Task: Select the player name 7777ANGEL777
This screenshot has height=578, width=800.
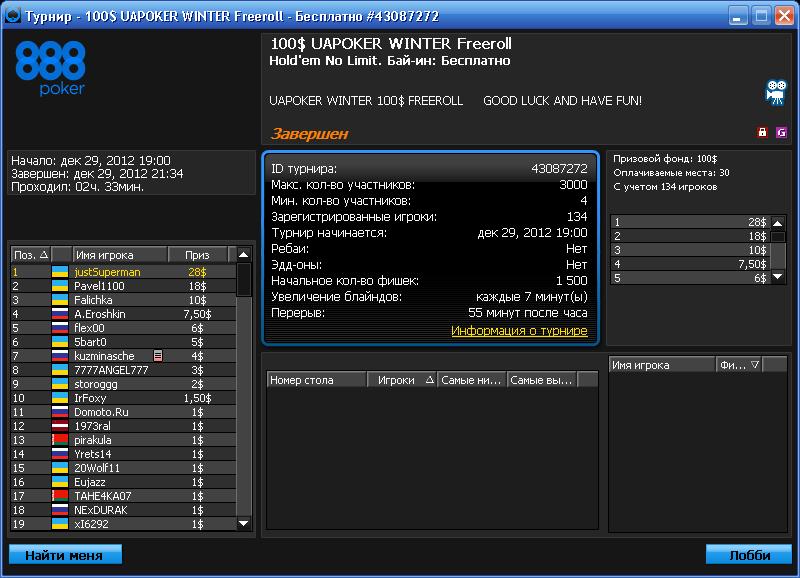Action: (x=111, y=370)
